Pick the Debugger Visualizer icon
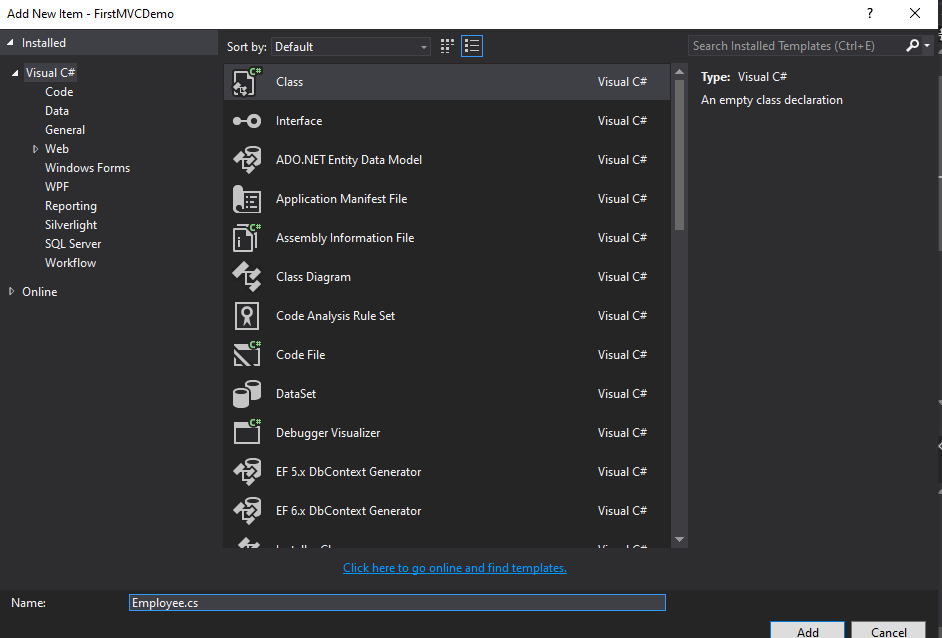Viewport: 942px width, 638px height. click(247, 433)
